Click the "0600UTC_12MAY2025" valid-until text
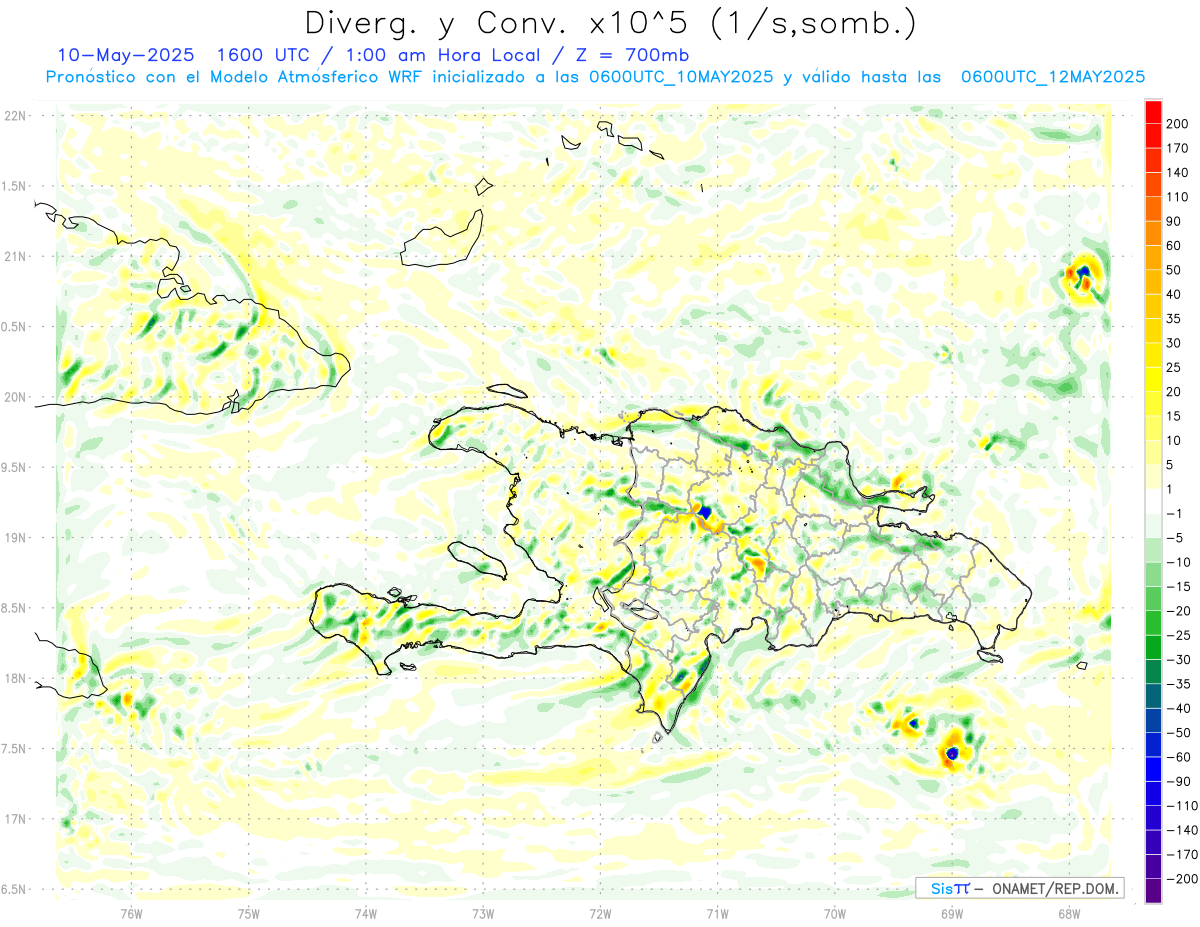The image size is (1200, 927). coord(1053,77)
